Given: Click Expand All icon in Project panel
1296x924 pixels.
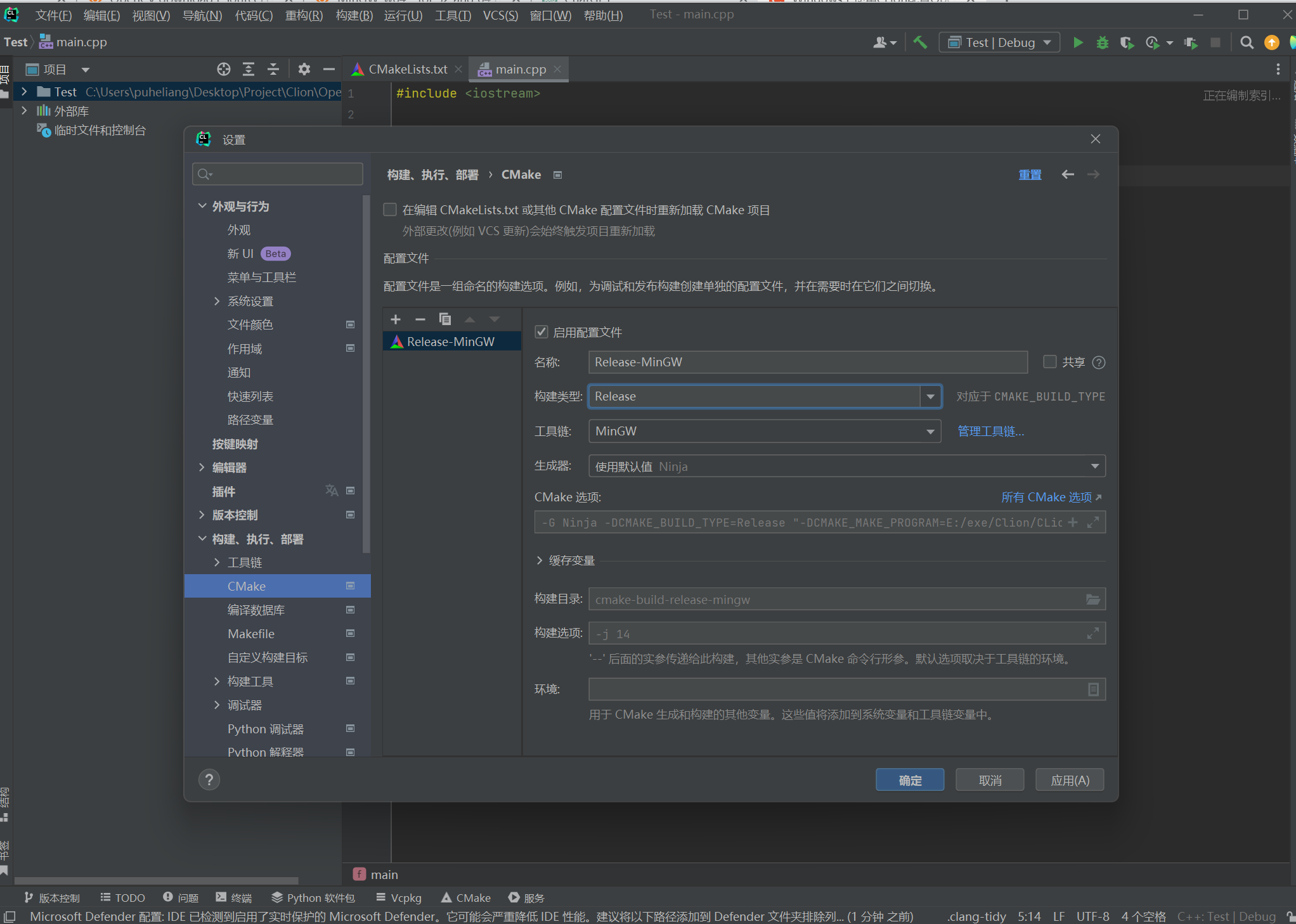Looking at the screenshot, I should point(248,69).
